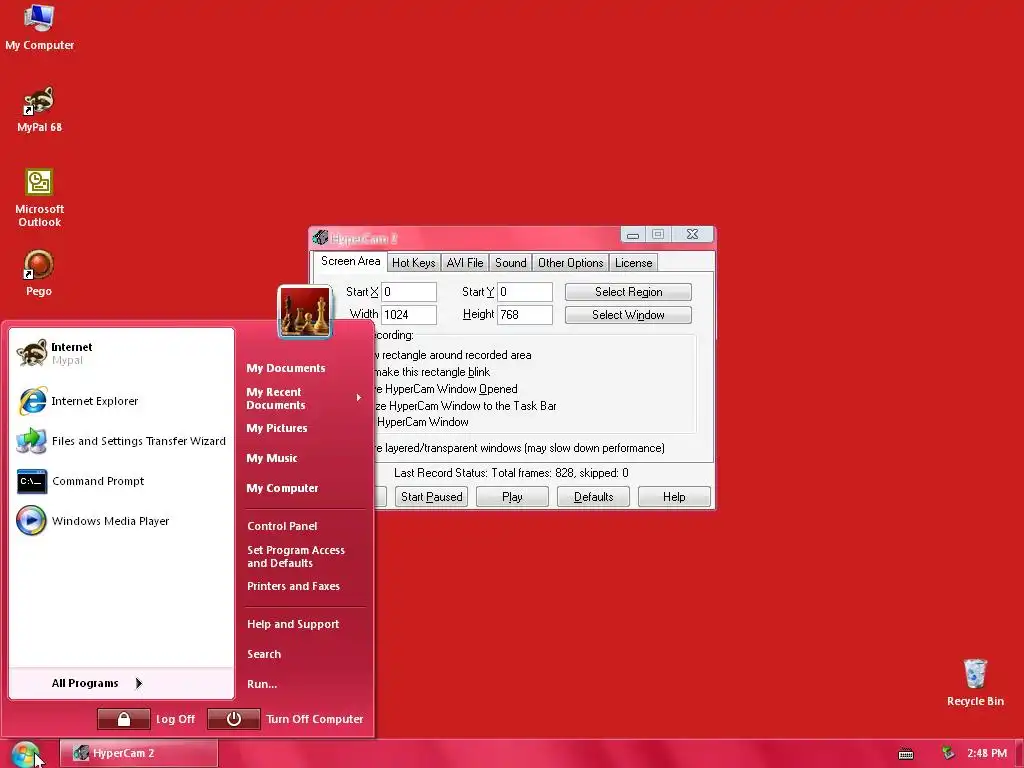Click the Defaults button

[594, 497]
